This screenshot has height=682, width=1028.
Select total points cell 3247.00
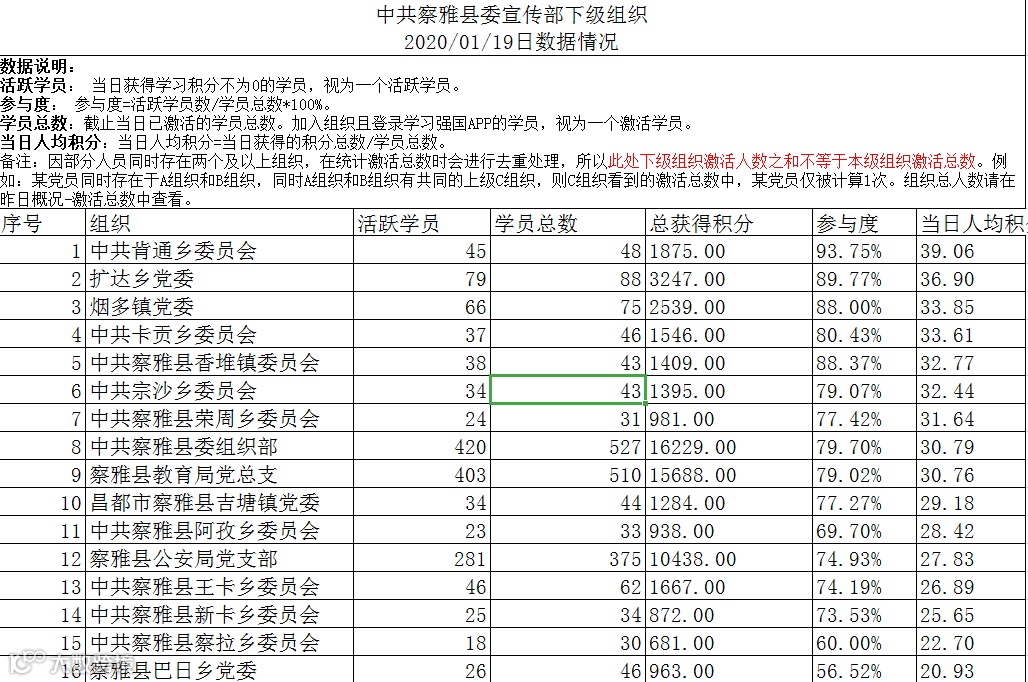pos(729,279)
